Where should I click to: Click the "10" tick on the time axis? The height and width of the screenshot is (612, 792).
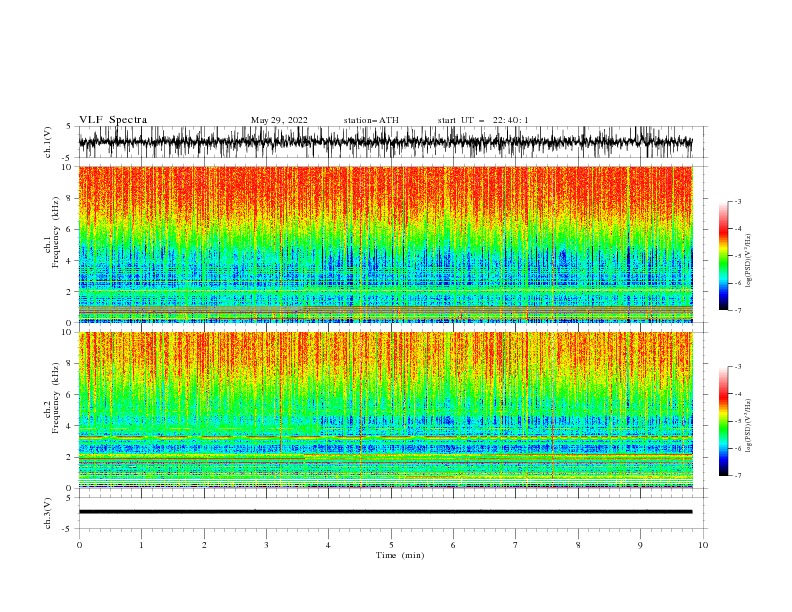703,545
